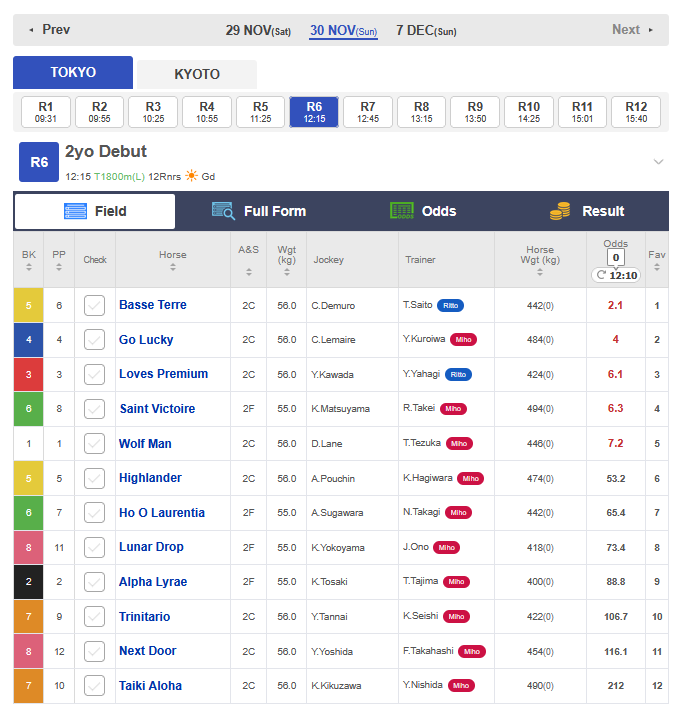This screenshot has height=716, width=682.
Task: Open race R7 at 12:45
Action: tap(368, 112)
